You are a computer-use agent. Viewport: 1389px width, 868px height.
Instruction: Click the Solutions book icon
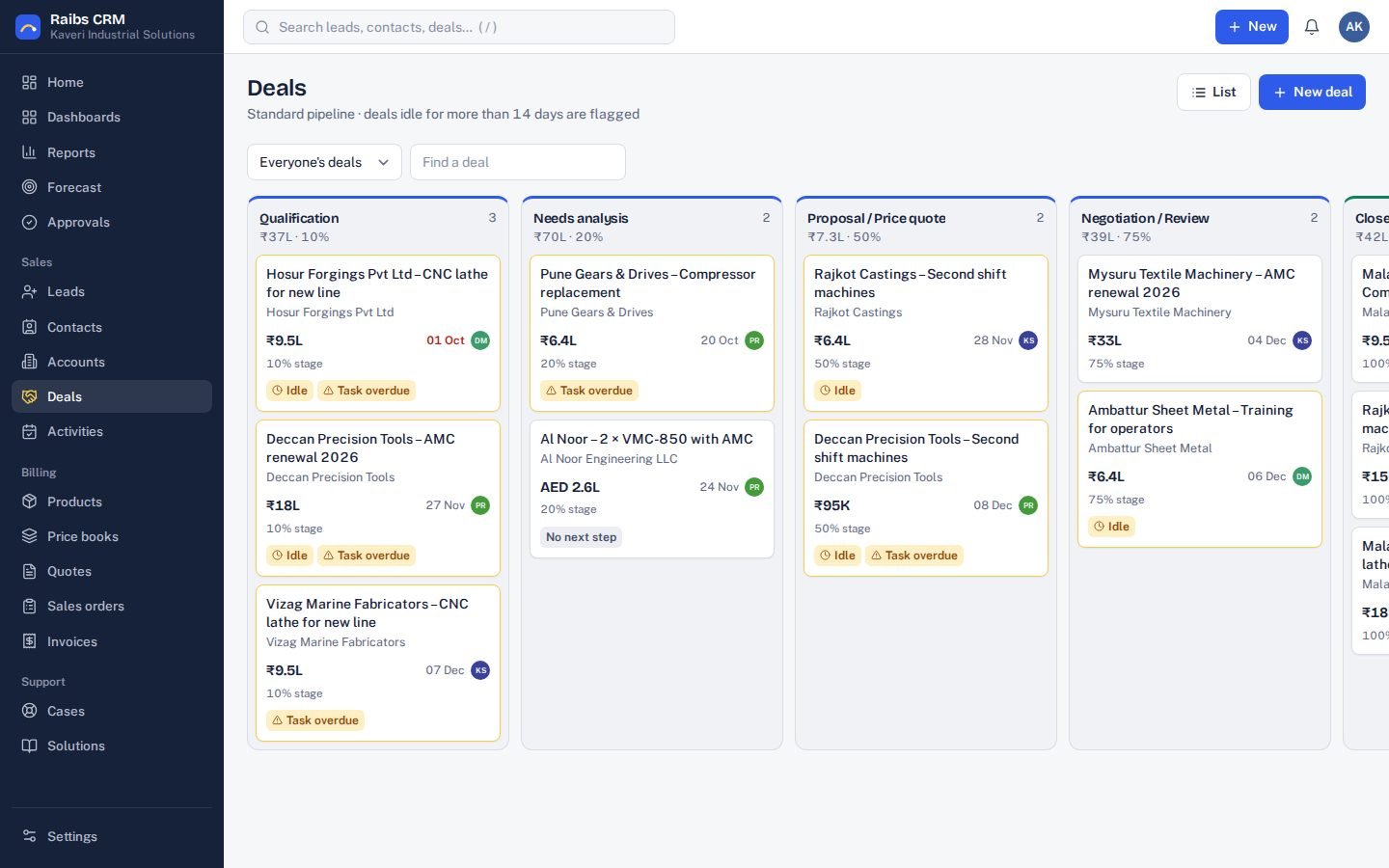pyautogui.click(x=30, y=746)
